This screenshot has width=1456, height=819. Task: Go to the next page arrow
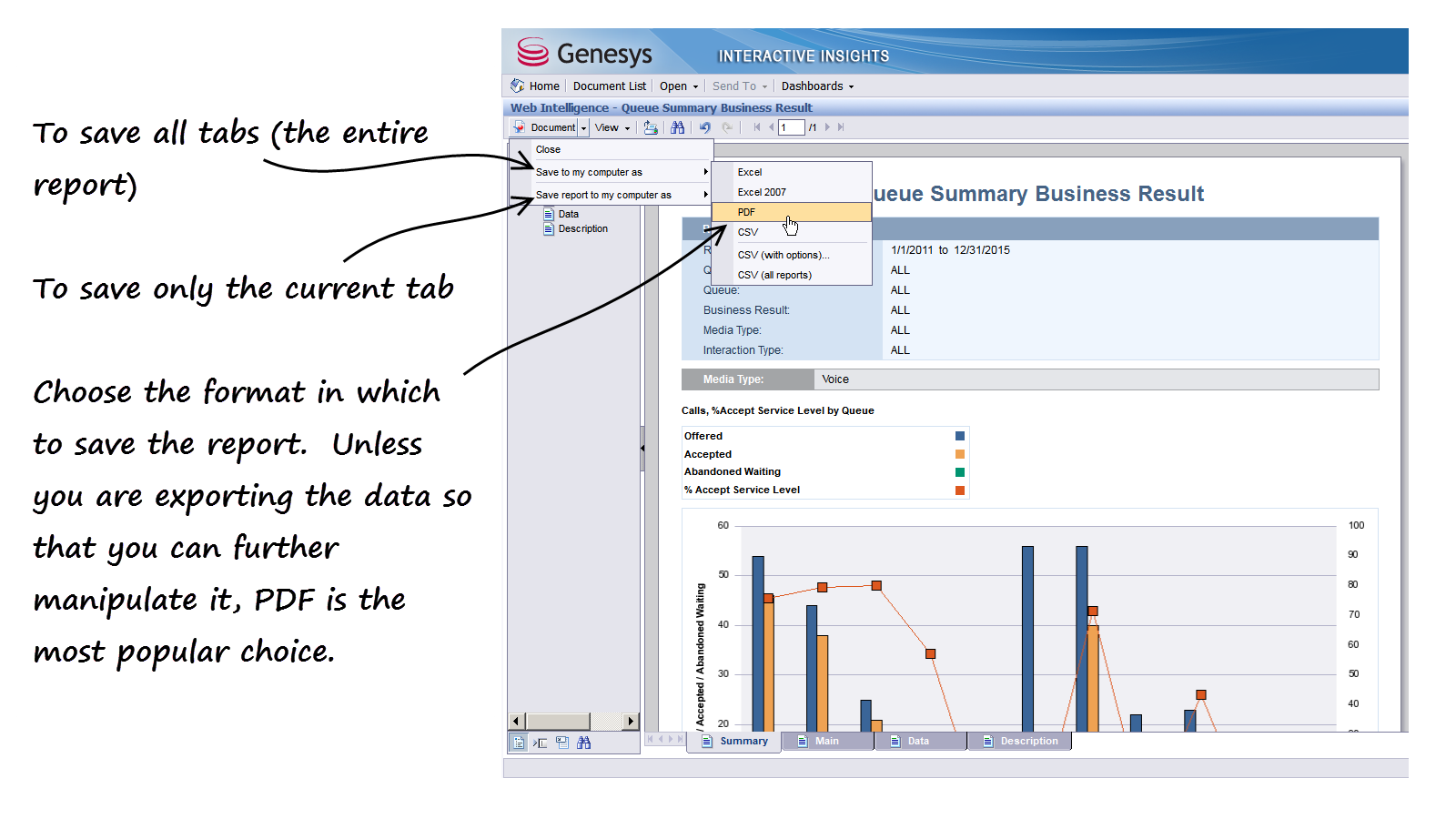(x=827, y=127)
